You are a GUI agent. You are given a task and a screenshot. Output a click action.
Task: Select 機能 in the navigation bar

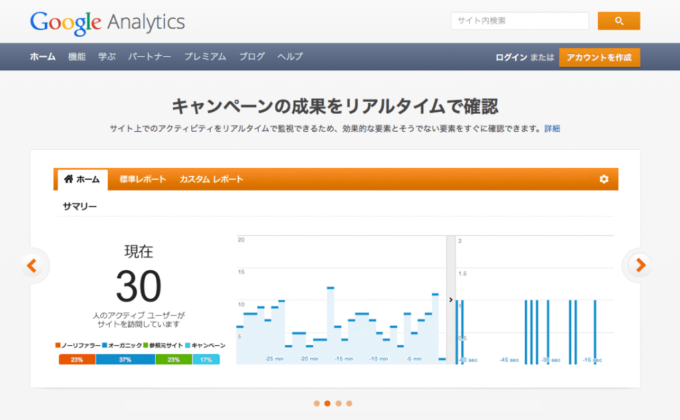click(76, 57)
